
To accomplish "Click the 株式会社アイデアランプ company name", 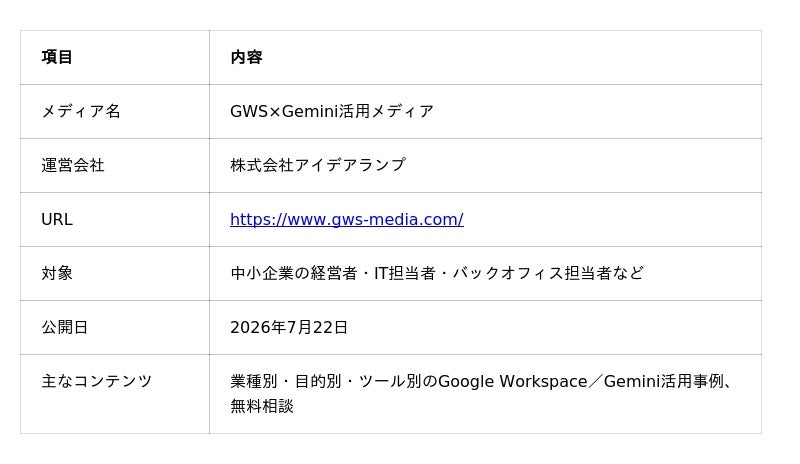I will click(318, 165).
